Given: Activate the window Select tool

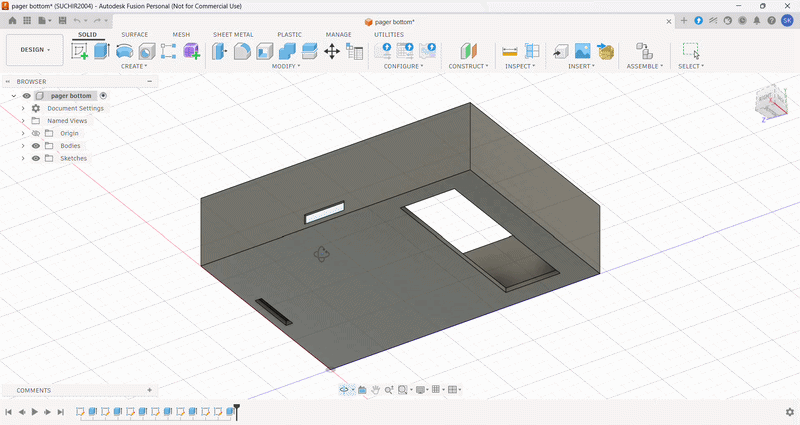Looking at the screenshot, I should point(691,51).
